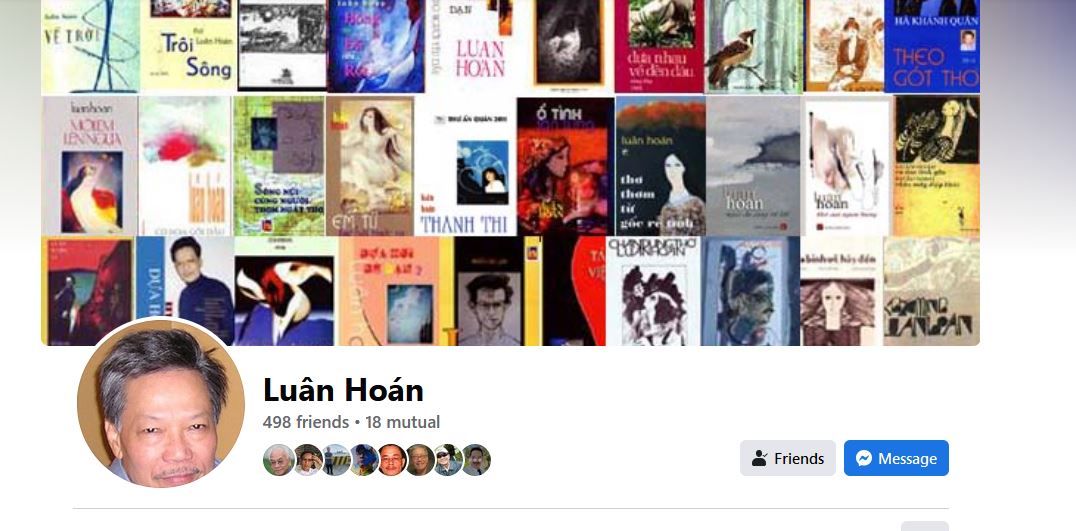Select the blue THEO GÓT THƠ book cover
Viewport: 1076px width, 531px height.
[932, 46]
